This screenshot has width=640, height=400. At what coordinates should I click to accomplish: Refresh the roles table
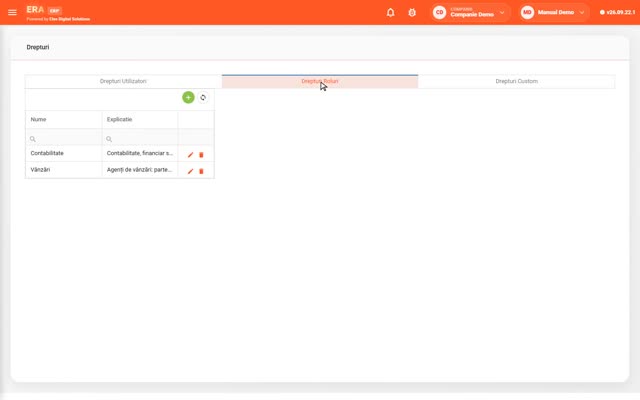click(203, 98)
